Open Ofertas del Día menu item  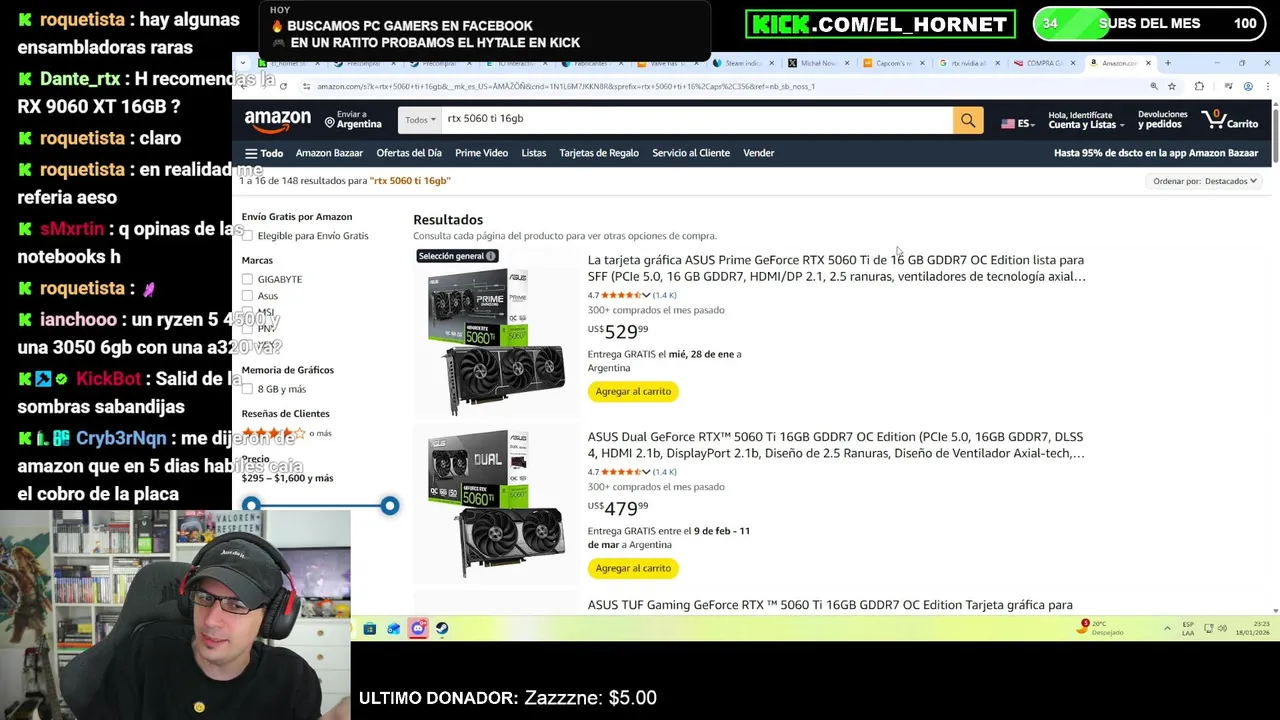point(409,153)
